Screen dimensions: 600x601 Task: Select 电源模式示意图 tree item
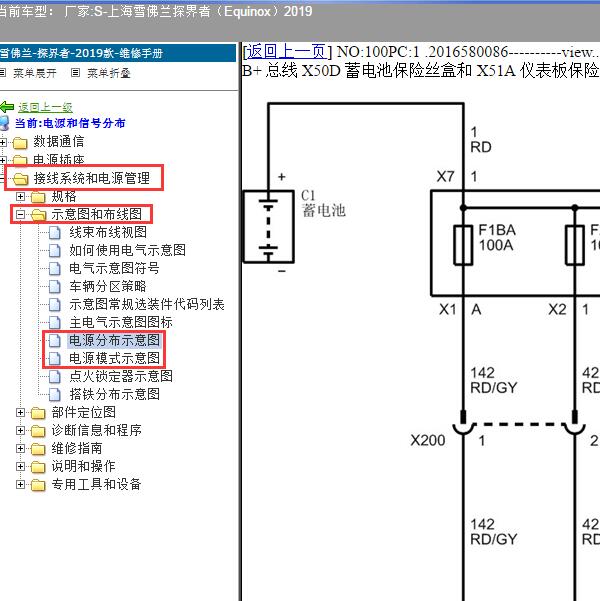click(114, 358)
